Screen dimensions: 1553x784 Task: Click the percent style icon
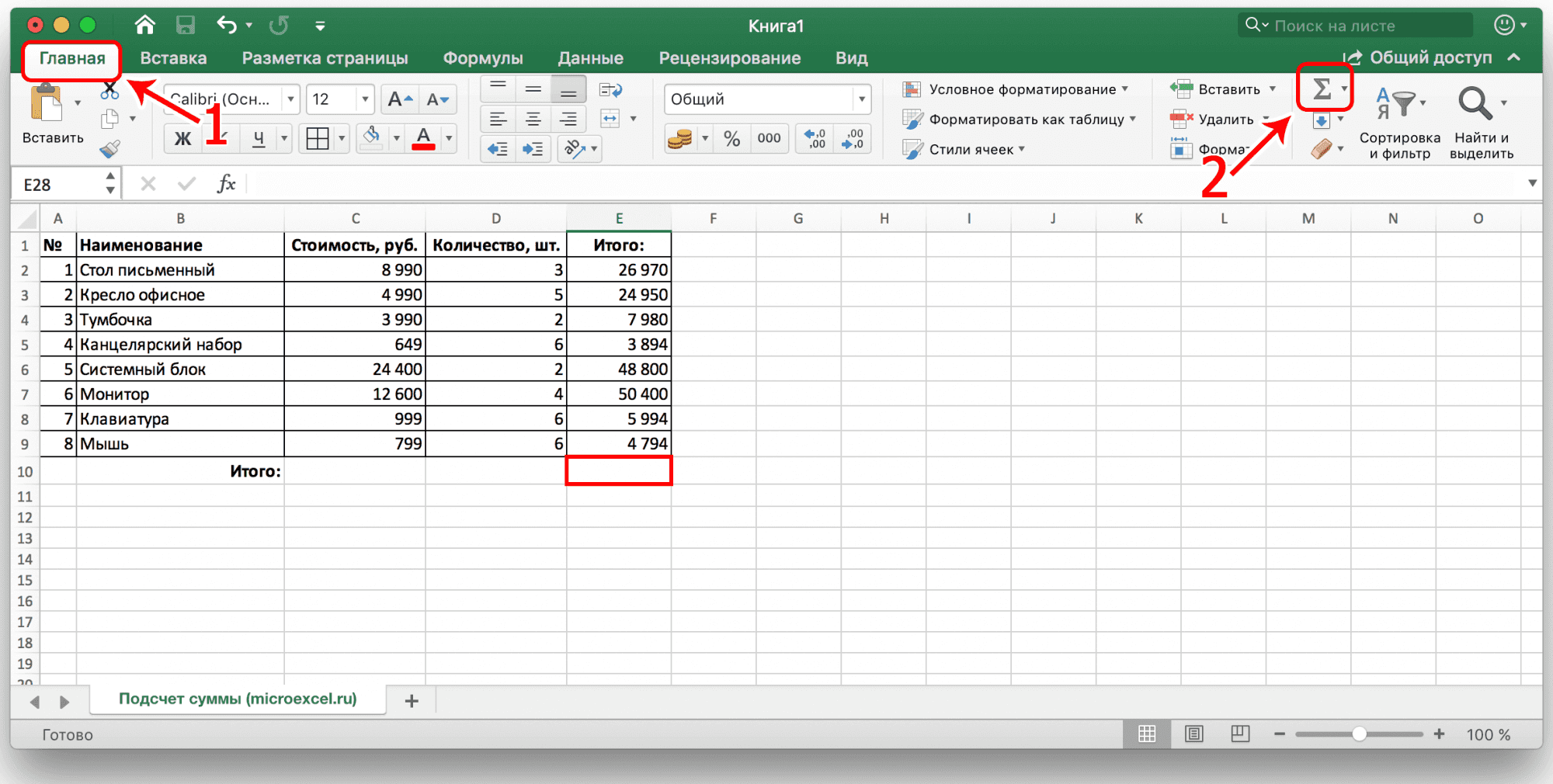coord(731,139)
